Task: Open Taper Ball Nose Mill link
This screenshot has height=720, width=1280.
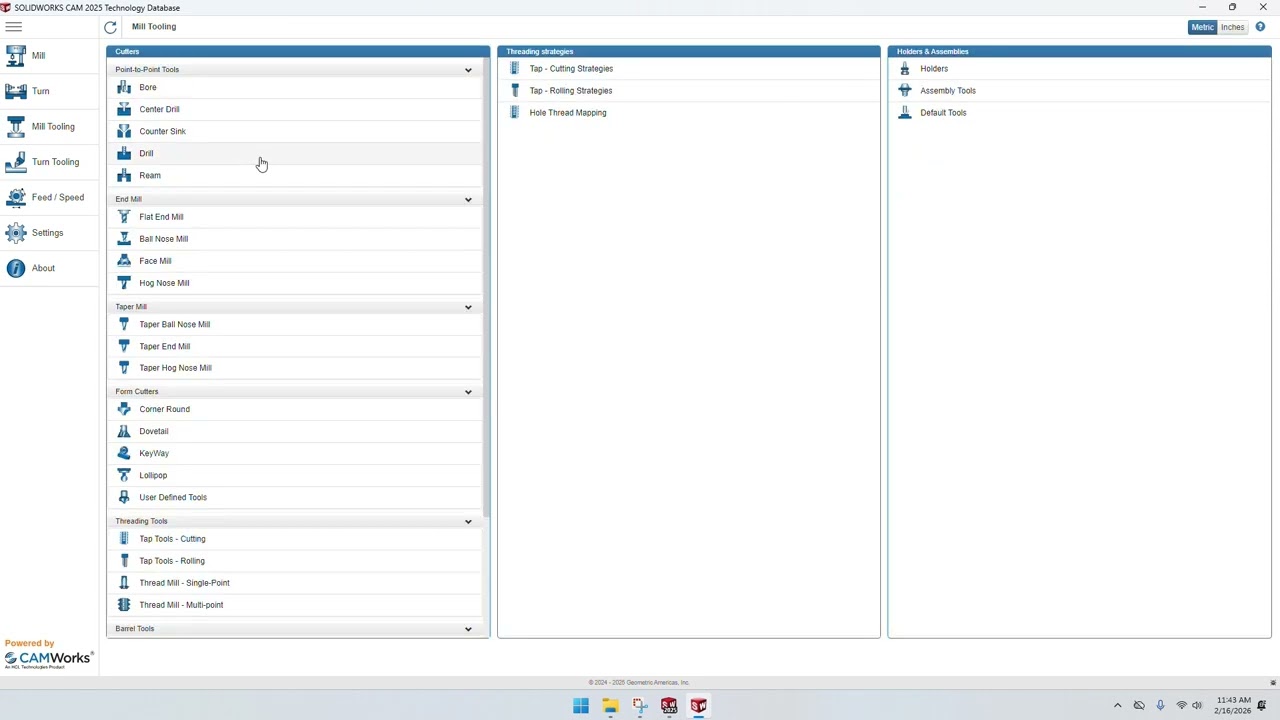Action: point(175,324)
